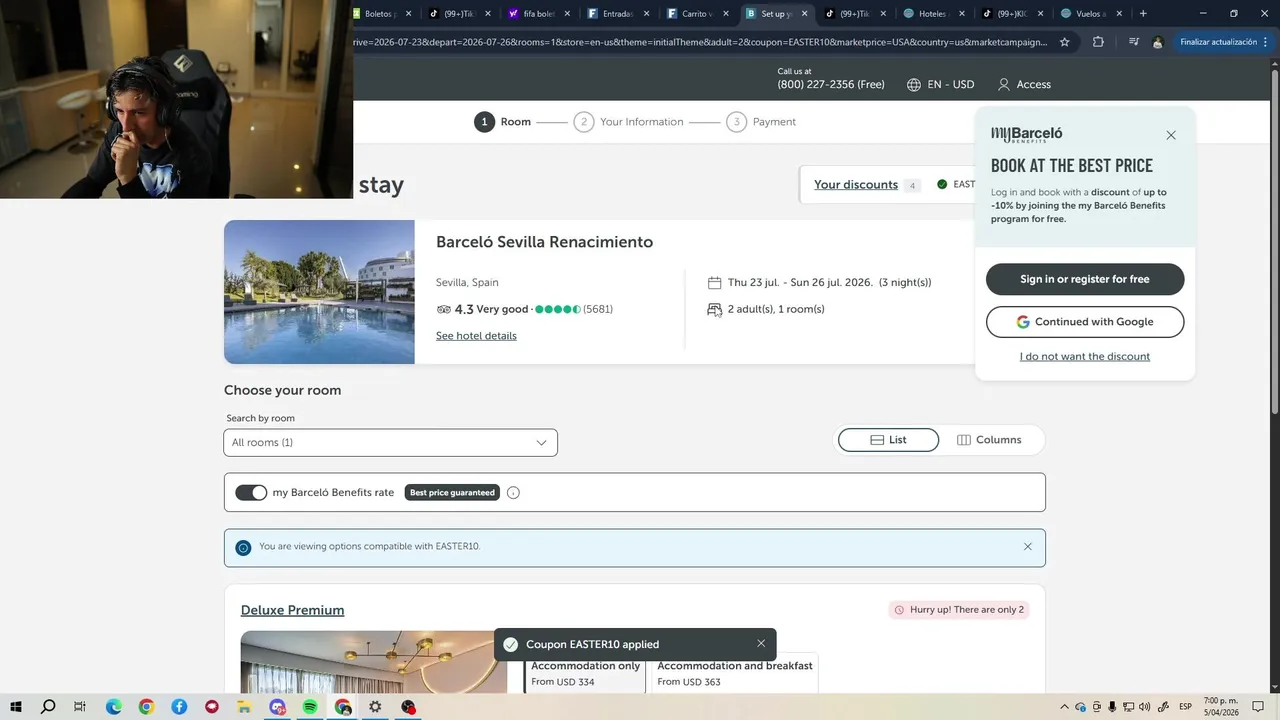Close the my Barceló Benefits popup
Viewport: 1280px width, 720px height.
pyautogui.click(x=1171, y=135)
